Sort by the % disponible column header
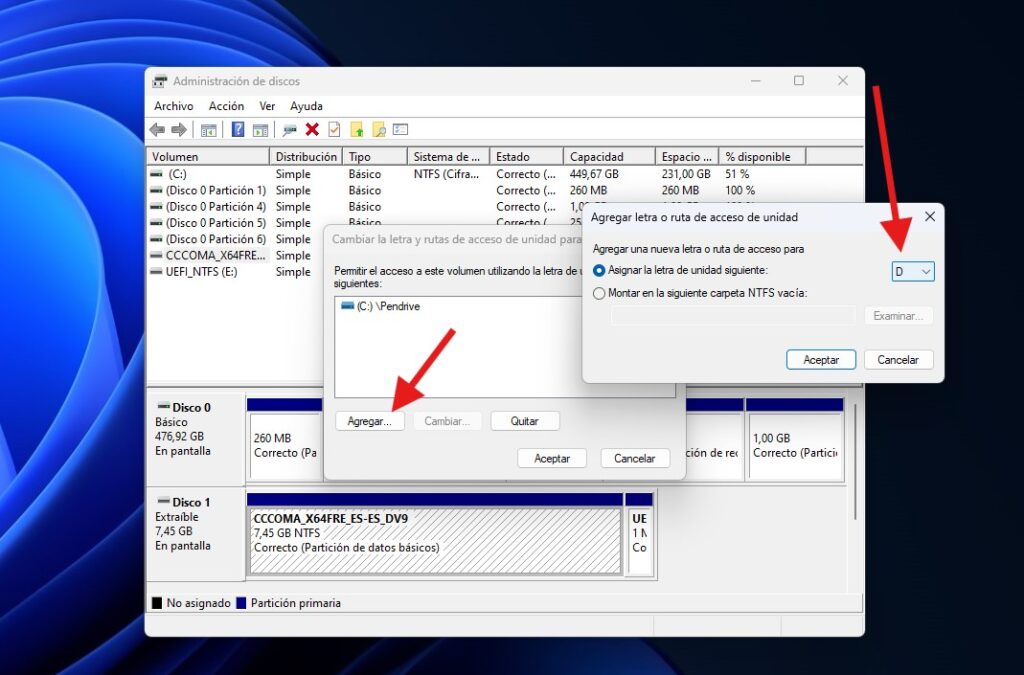Viewport: 1024px width, 675px height. coord(762,157)
